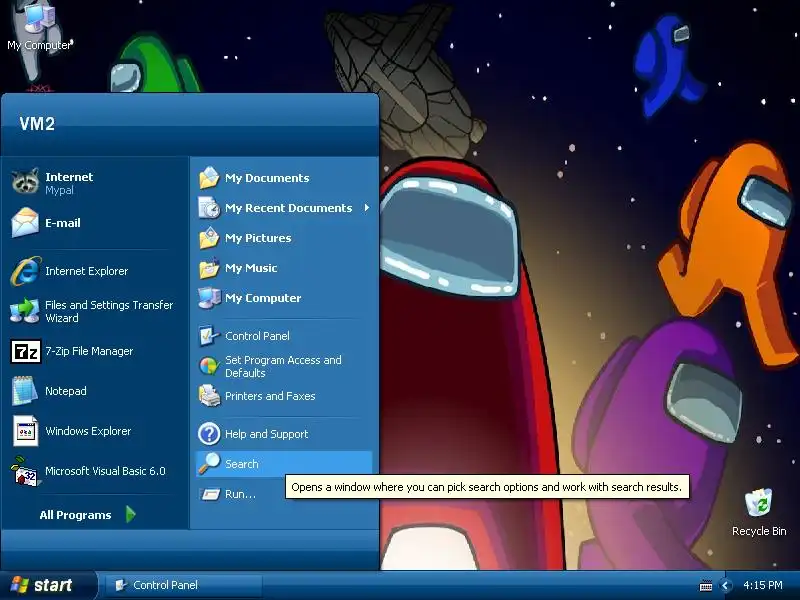Click the 7-Zip File Manager icon
This screenshot has height=600, width=800.
point(26,351)
